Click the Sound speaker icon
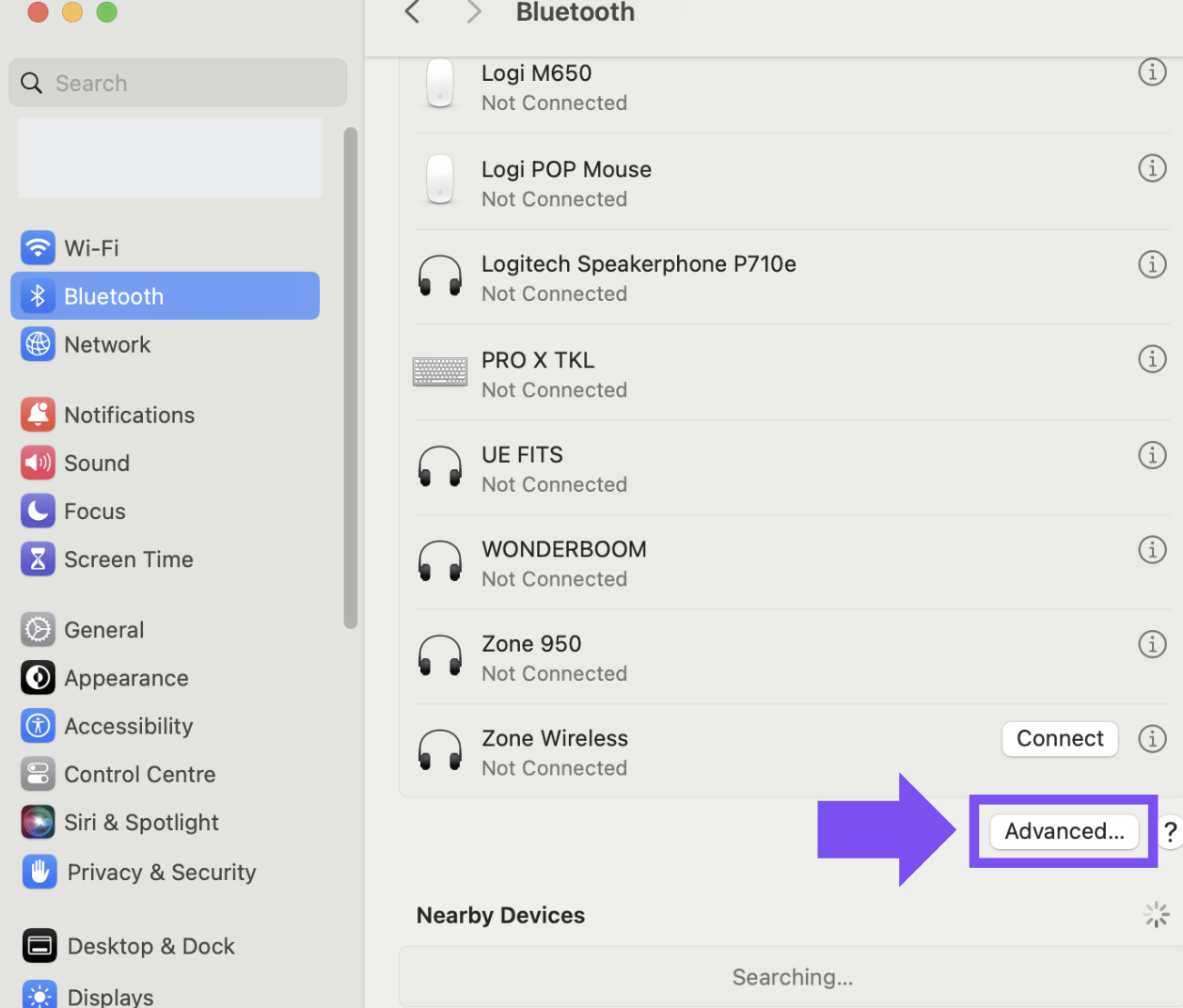The image size is (1183, 1008). tap(38, 463)
